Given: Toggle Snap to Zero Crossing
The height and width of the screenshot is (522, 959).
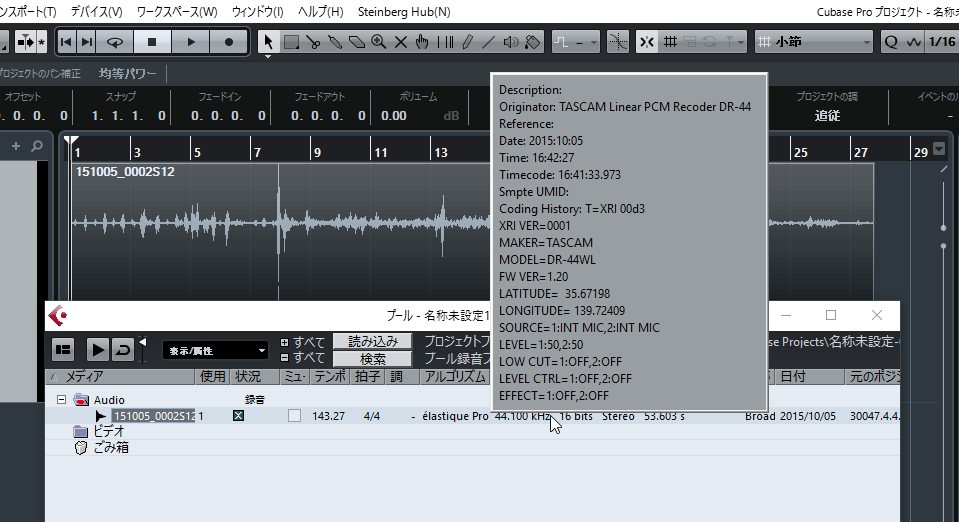Looking at the screenshot, I should pos(618,42).
